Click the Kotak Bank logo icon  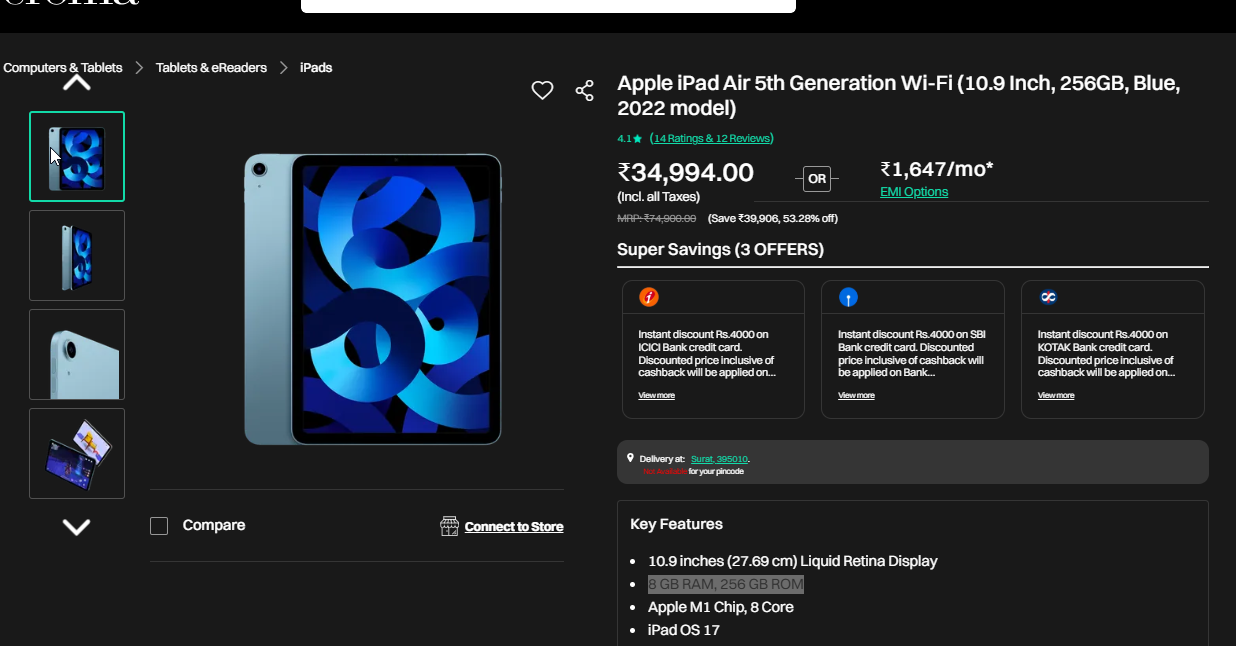tap(1048, 297)
